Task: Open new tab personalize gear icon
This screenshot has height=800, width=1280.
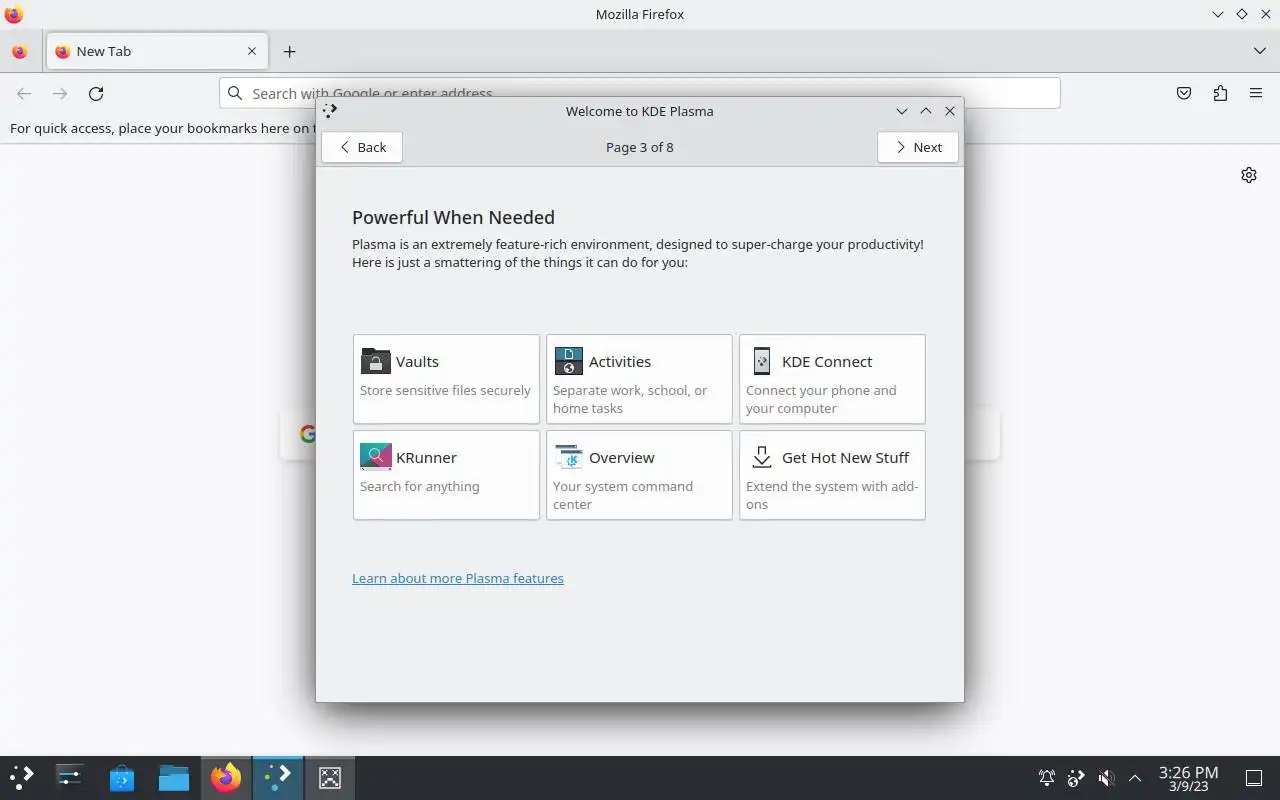Action: click(x=1249, y=175)
